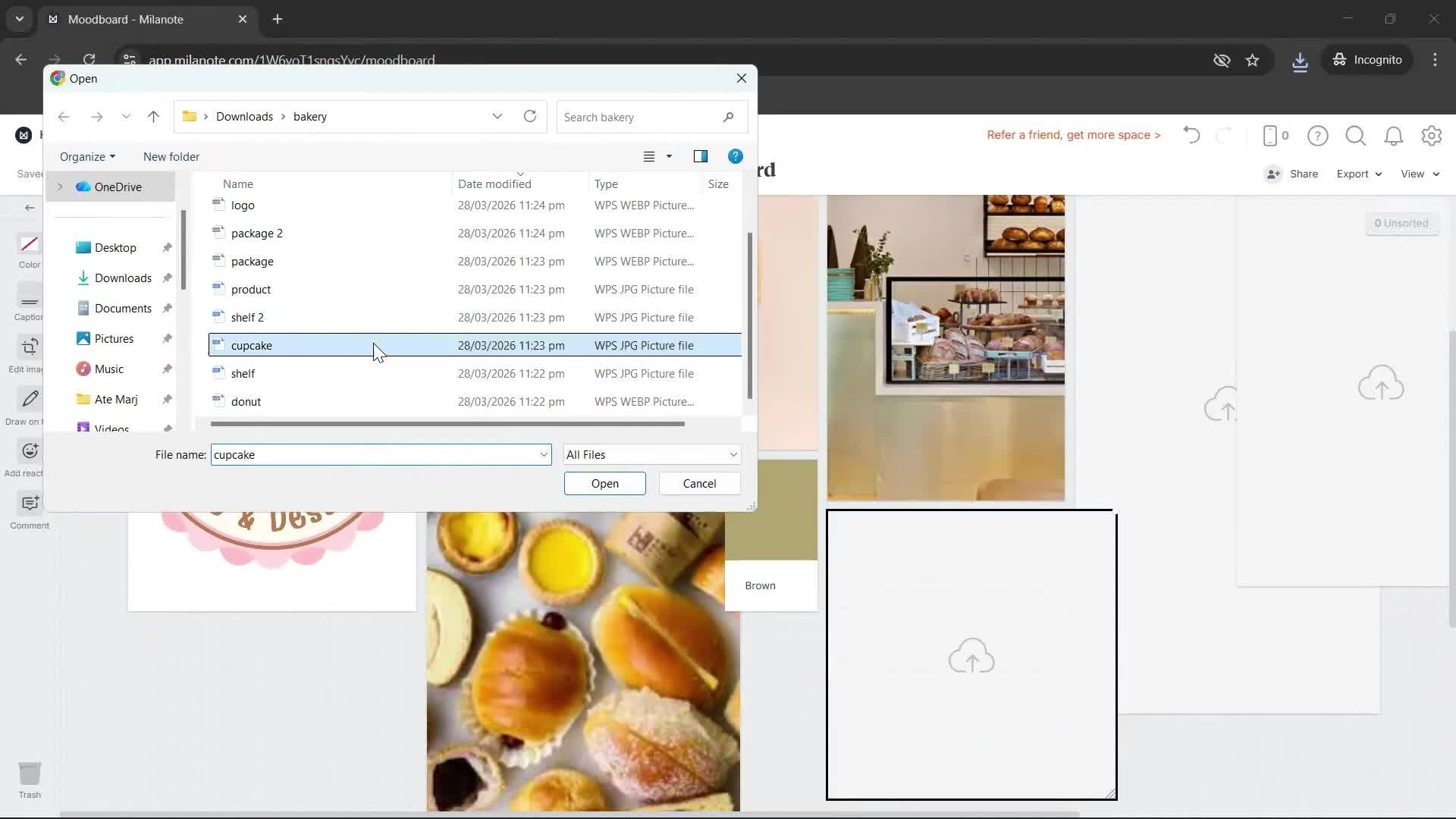This screenshot has height=819, width=1456.
Task: Click the Open button
Action: point(604,484)
